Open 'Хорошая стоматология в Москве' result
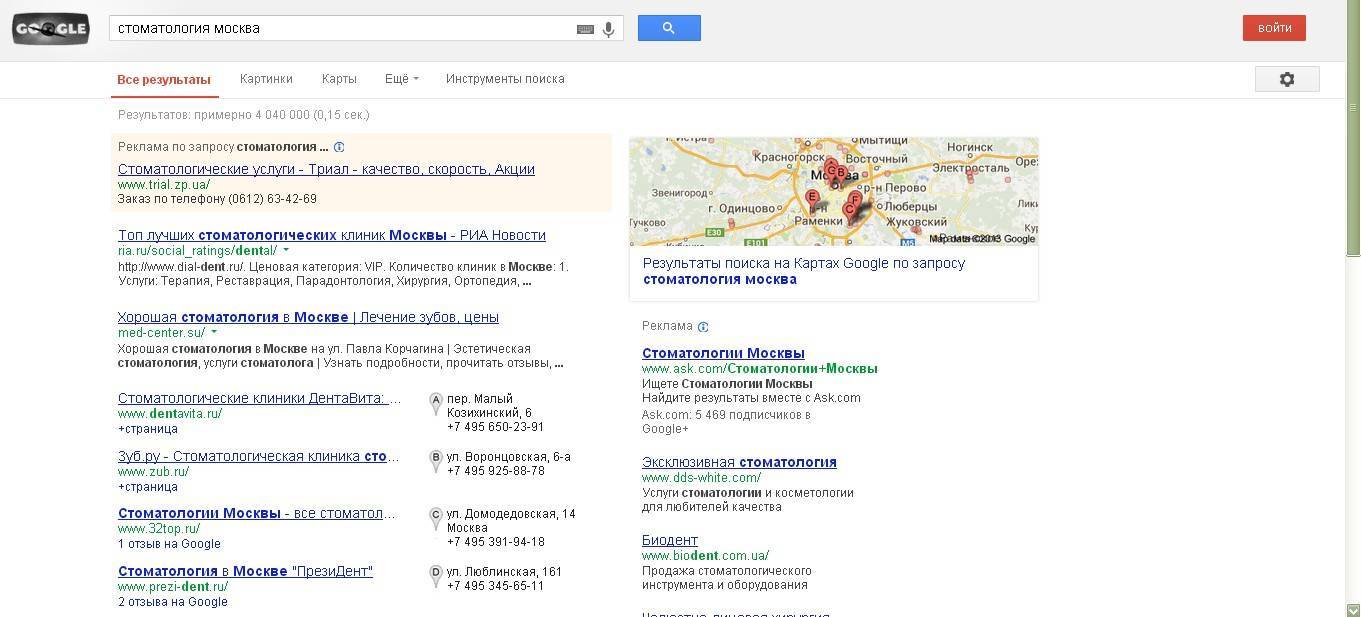The height and width of the screenshot is (617, 1361). tap(308, 317)
